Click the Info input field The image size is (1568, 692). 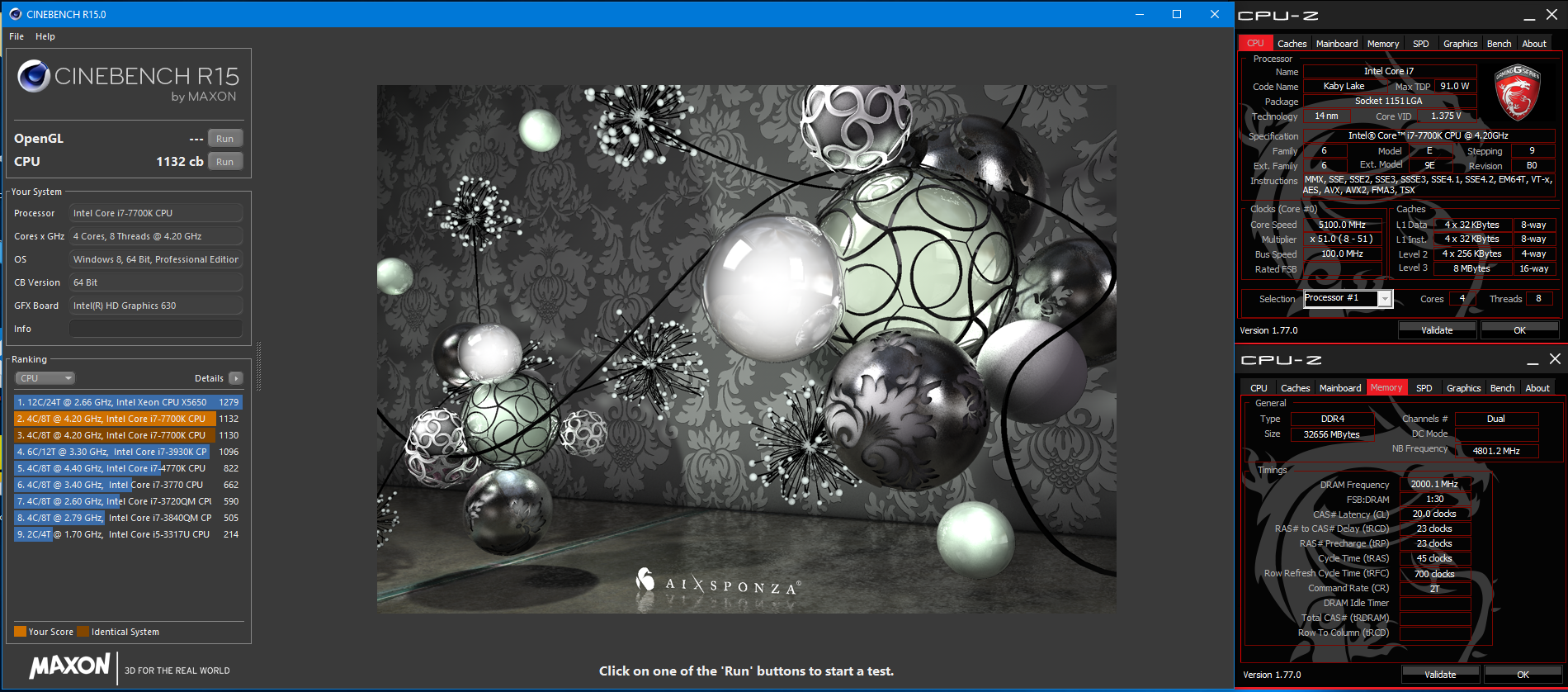(x=156, y=329)
